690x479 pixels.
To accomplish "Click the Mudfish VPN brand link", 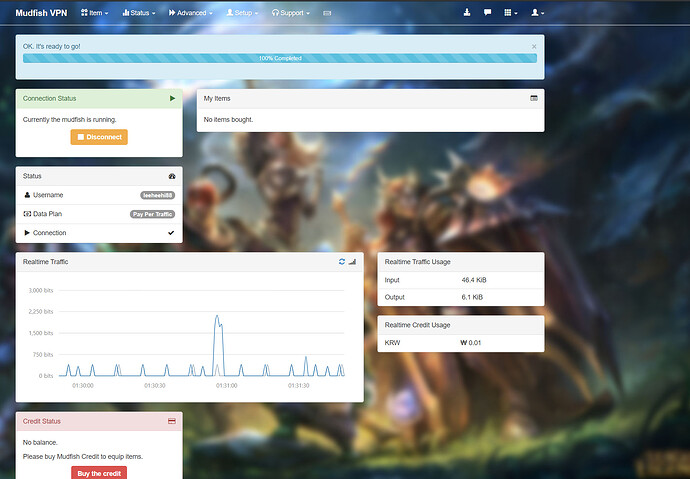I will [41, 13].
